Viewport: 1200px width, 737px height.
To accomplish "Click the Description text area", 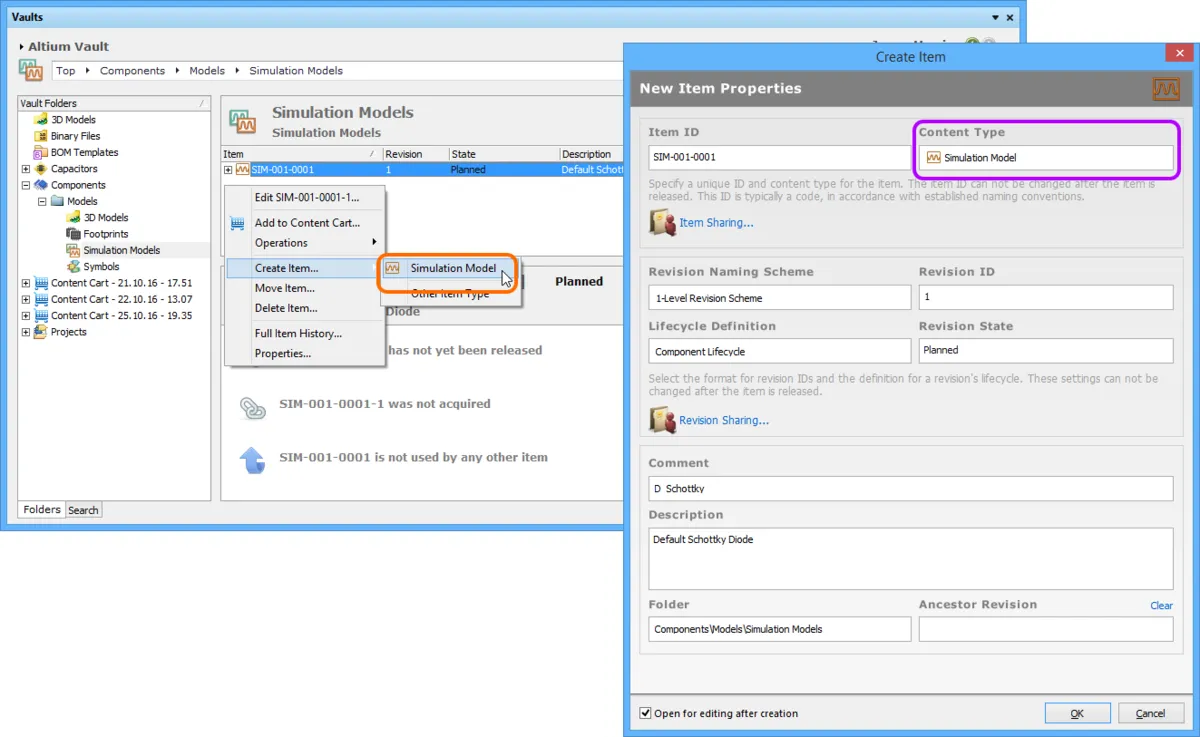I will click(910, 559).
